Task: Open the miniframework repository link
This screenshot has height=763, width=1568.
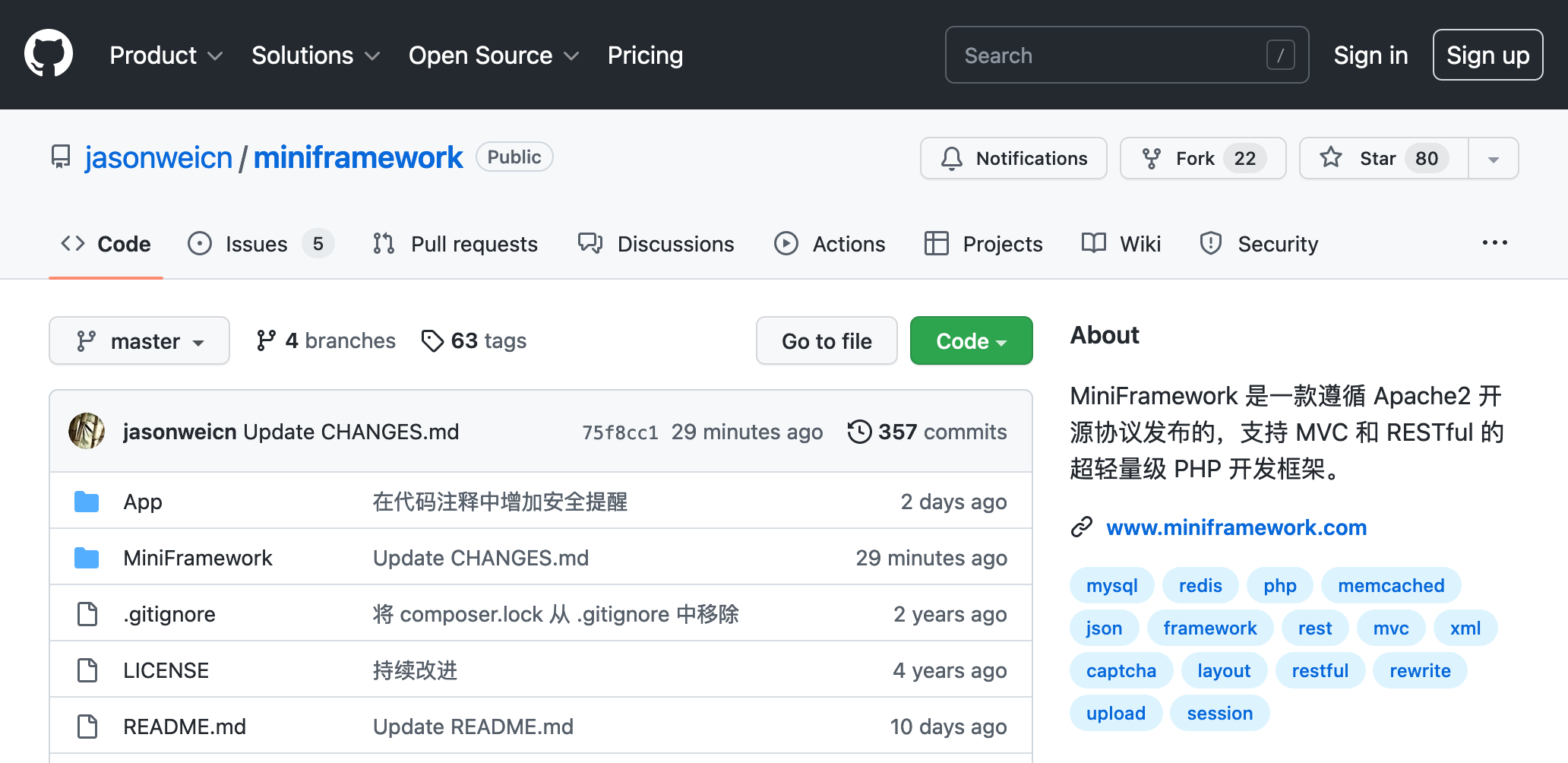Action: pos(358,157)
